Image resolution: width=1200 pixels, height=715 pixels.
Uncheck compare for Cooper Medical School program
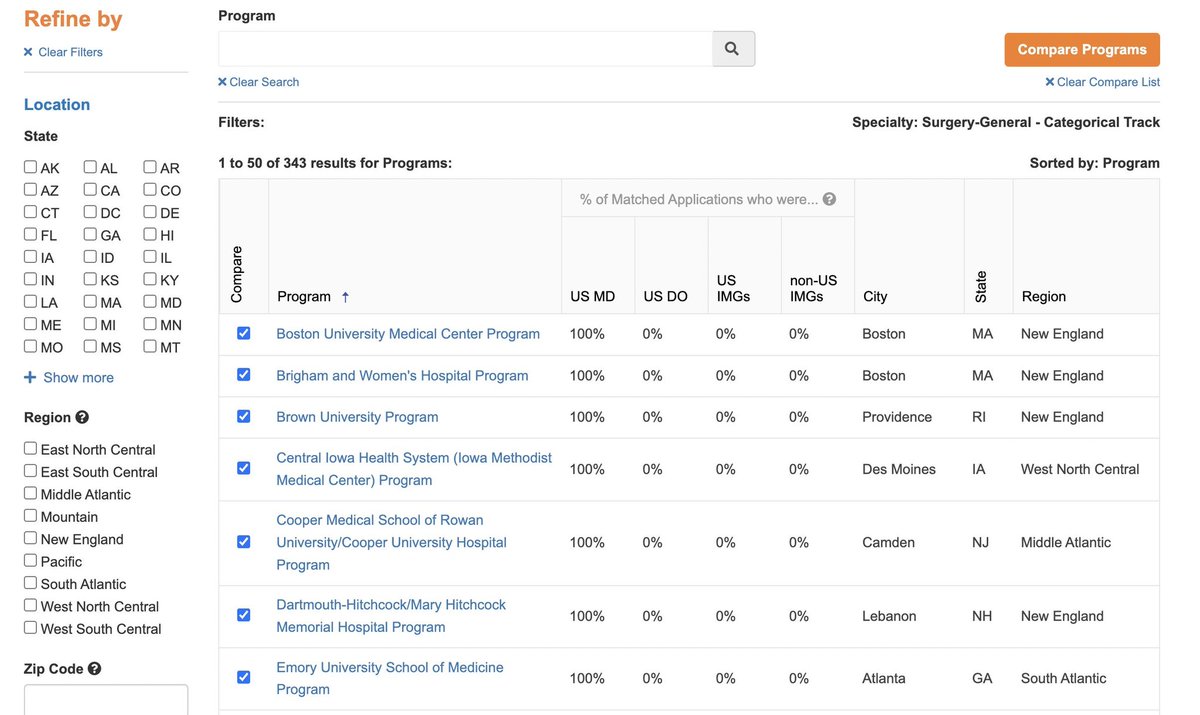(244, 541)
